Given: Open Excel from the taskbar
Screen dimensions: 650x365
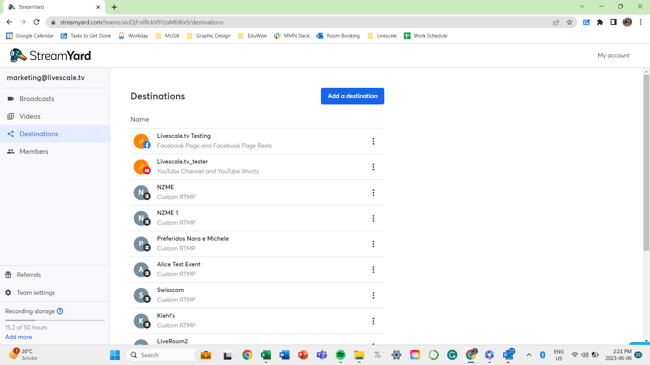Looking at the screenshot, I should (266, 355).
